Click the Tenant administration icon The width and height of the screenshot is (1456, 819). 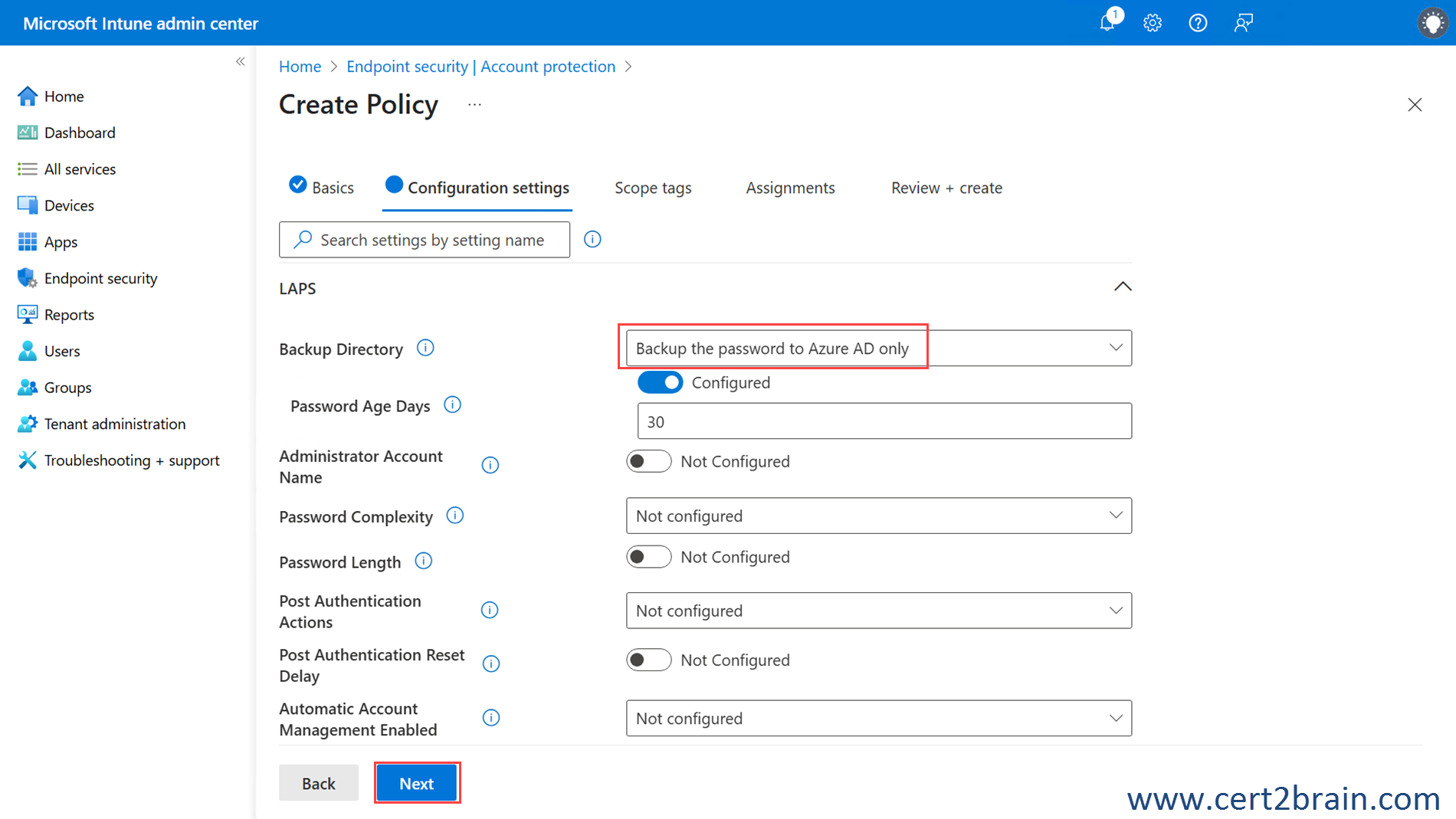tap(28, 424)
